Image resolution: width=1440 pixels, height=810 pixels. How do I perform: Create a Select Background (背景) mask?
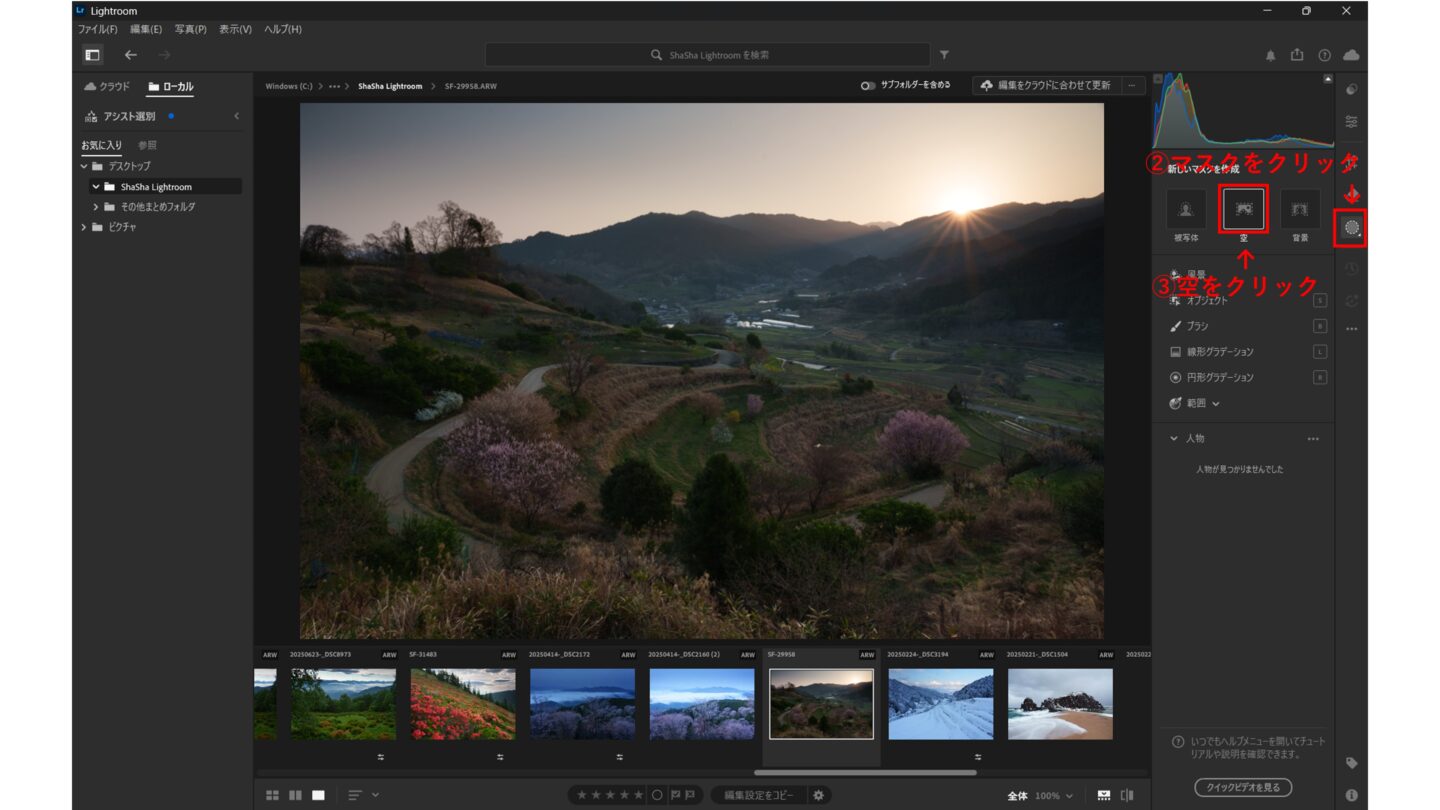1300,209
